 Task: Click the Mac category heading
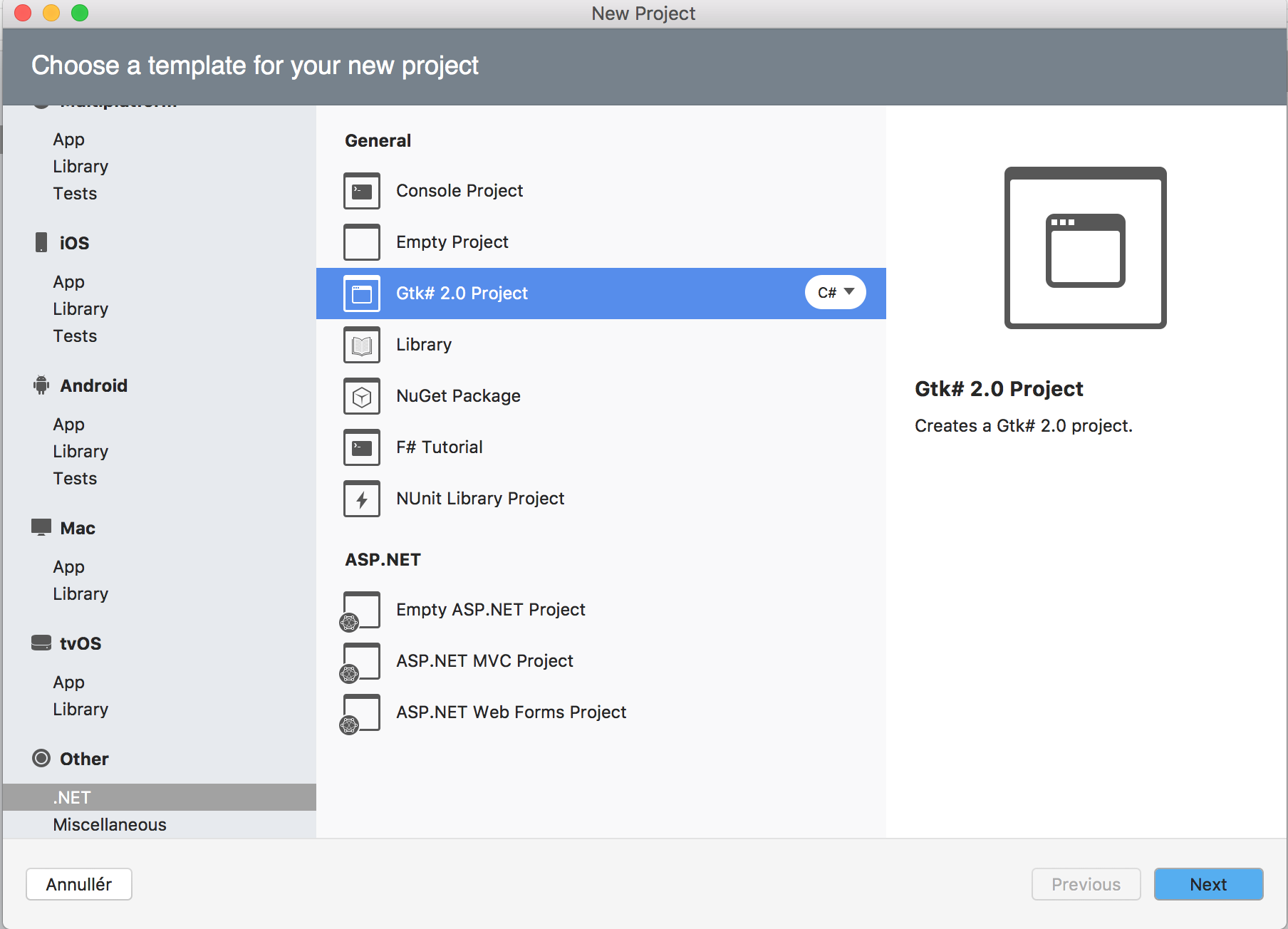(x=78, y=528)
